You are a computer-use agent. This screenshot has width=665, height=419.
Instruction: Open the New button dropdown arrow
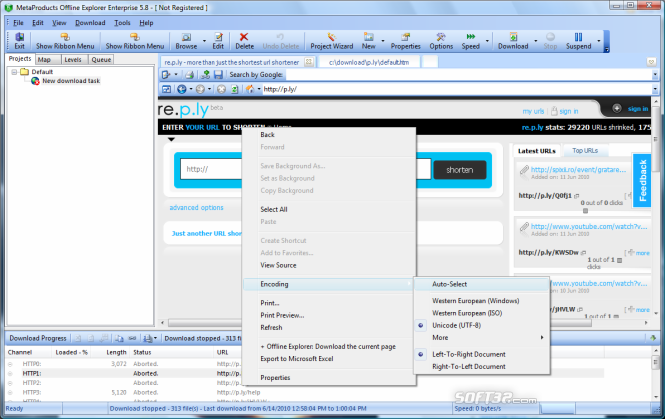(383, 41)
